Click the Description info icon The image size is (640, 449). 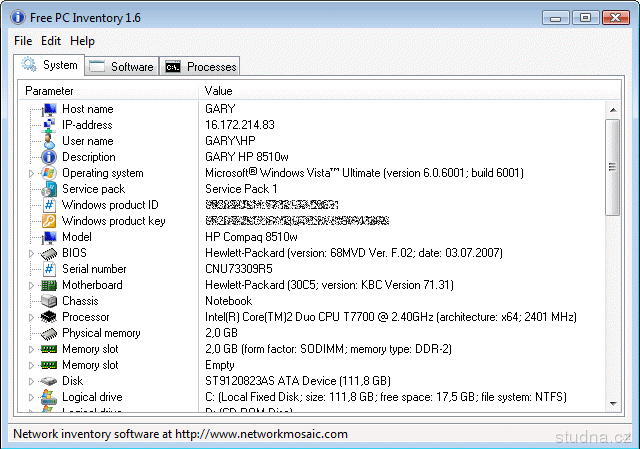point(49,157)
